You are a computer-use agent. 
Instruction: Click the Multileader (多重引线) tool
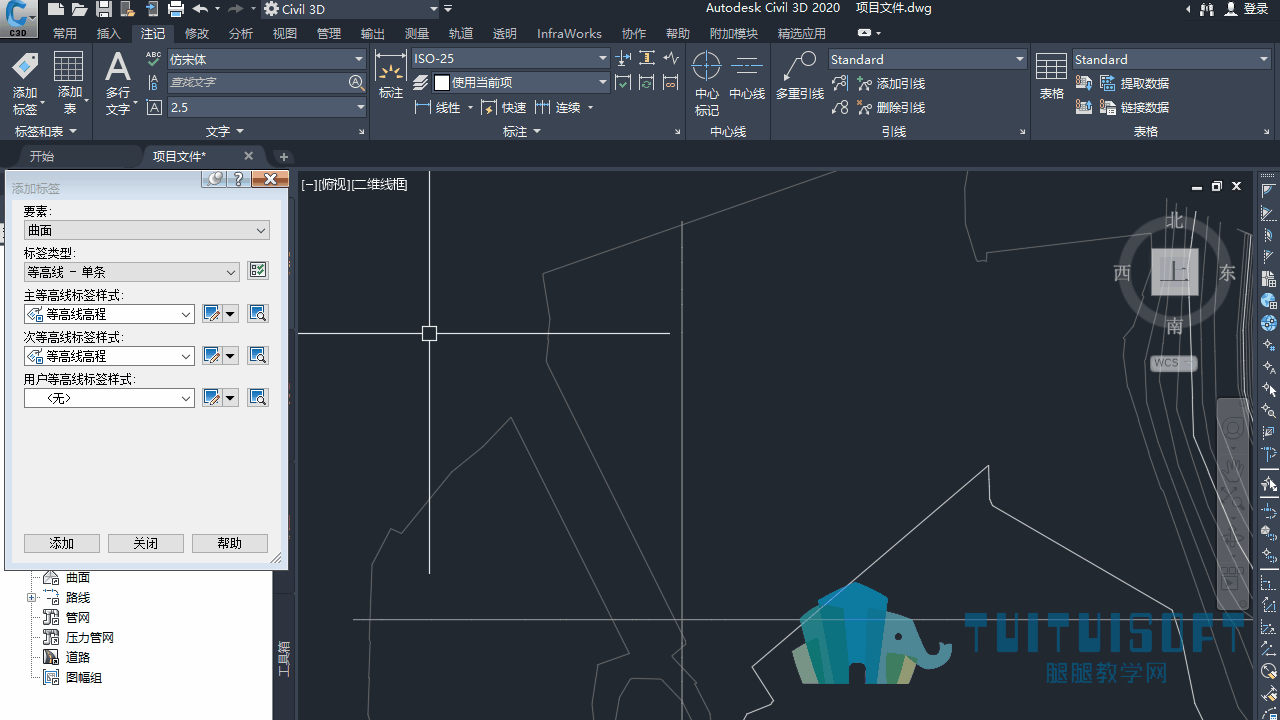tap(800, 76)
